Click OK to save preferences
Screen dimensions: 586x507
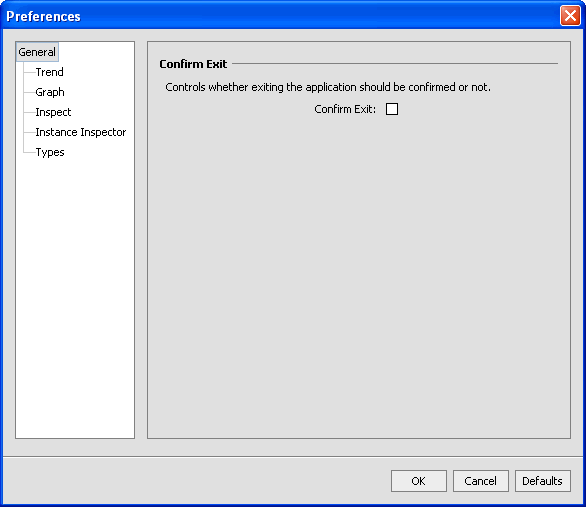pos(419,481)
